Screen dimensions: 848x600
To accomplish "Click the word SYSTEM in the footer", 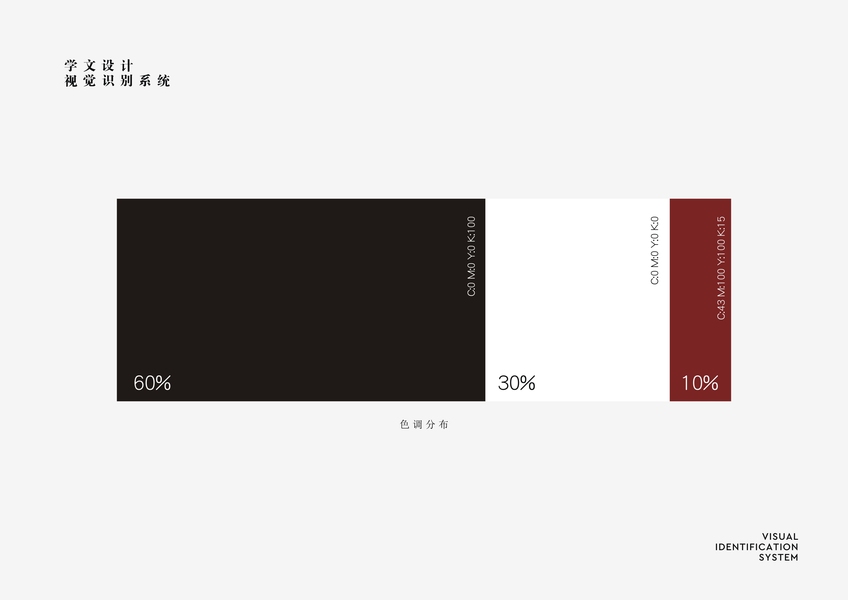I will [x=778, y=557].
